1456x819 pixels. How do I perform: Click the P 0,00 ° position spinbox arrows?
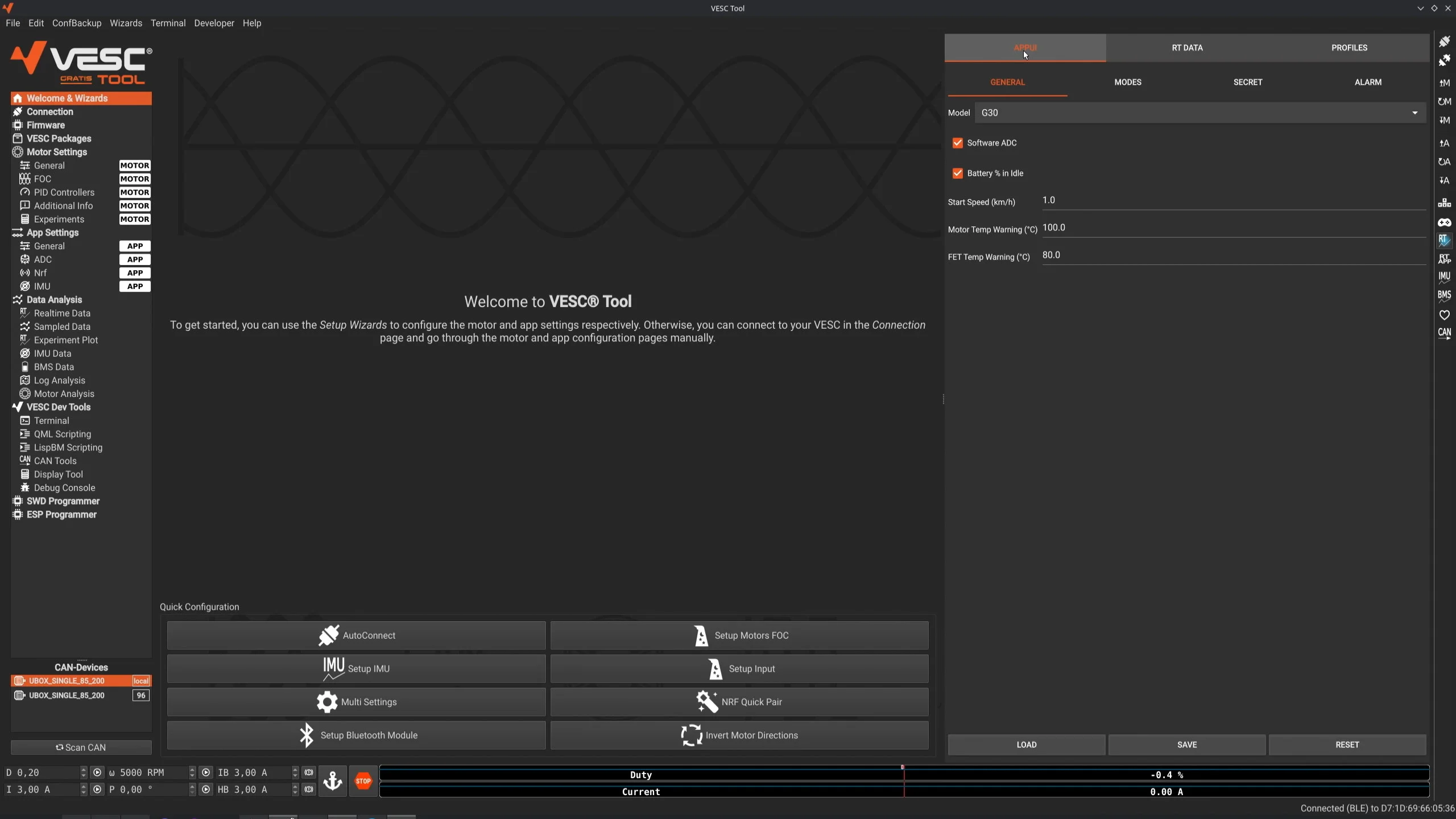[192, 789]
